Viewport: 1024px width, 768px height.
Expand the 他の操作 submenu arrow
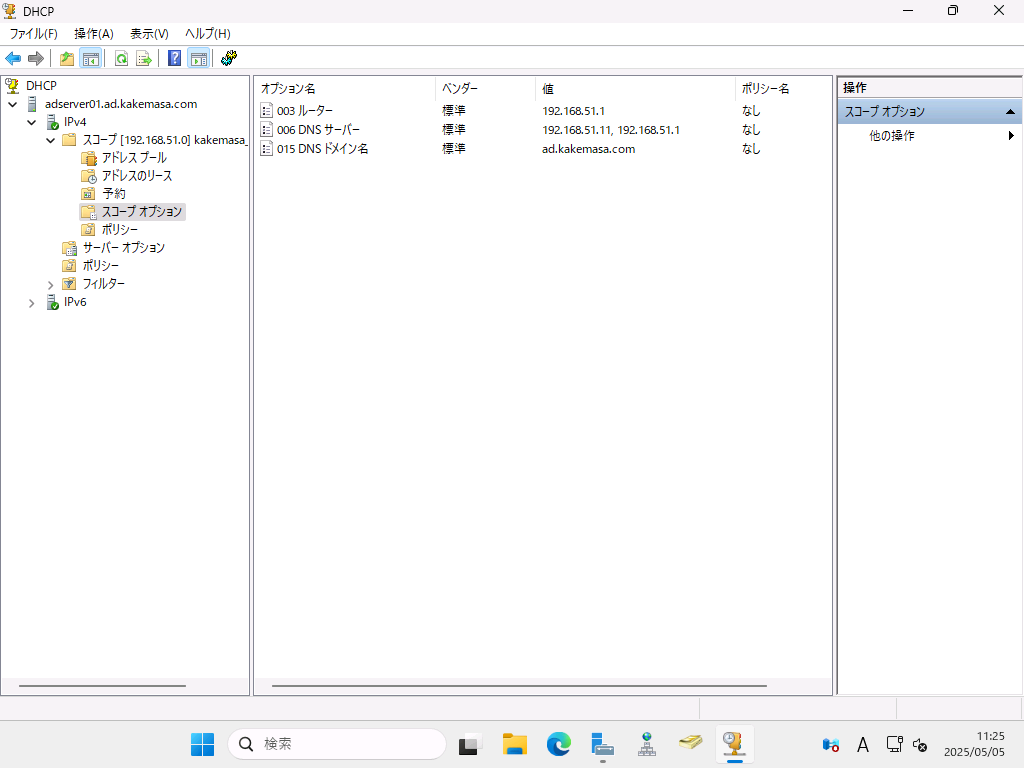point(1011,136)
